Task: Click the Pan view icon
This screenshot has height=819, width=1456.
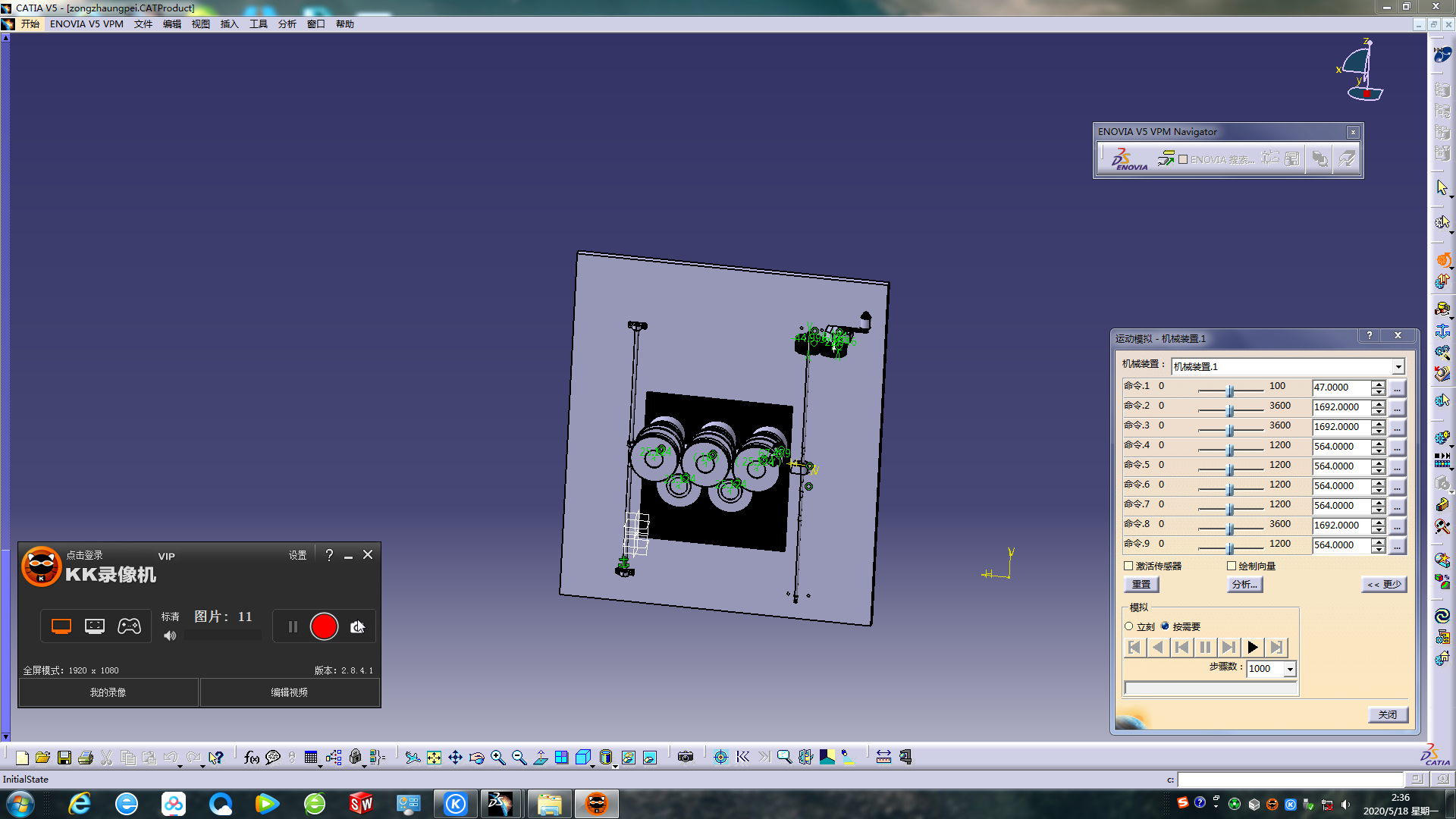Action: (455, 758)
